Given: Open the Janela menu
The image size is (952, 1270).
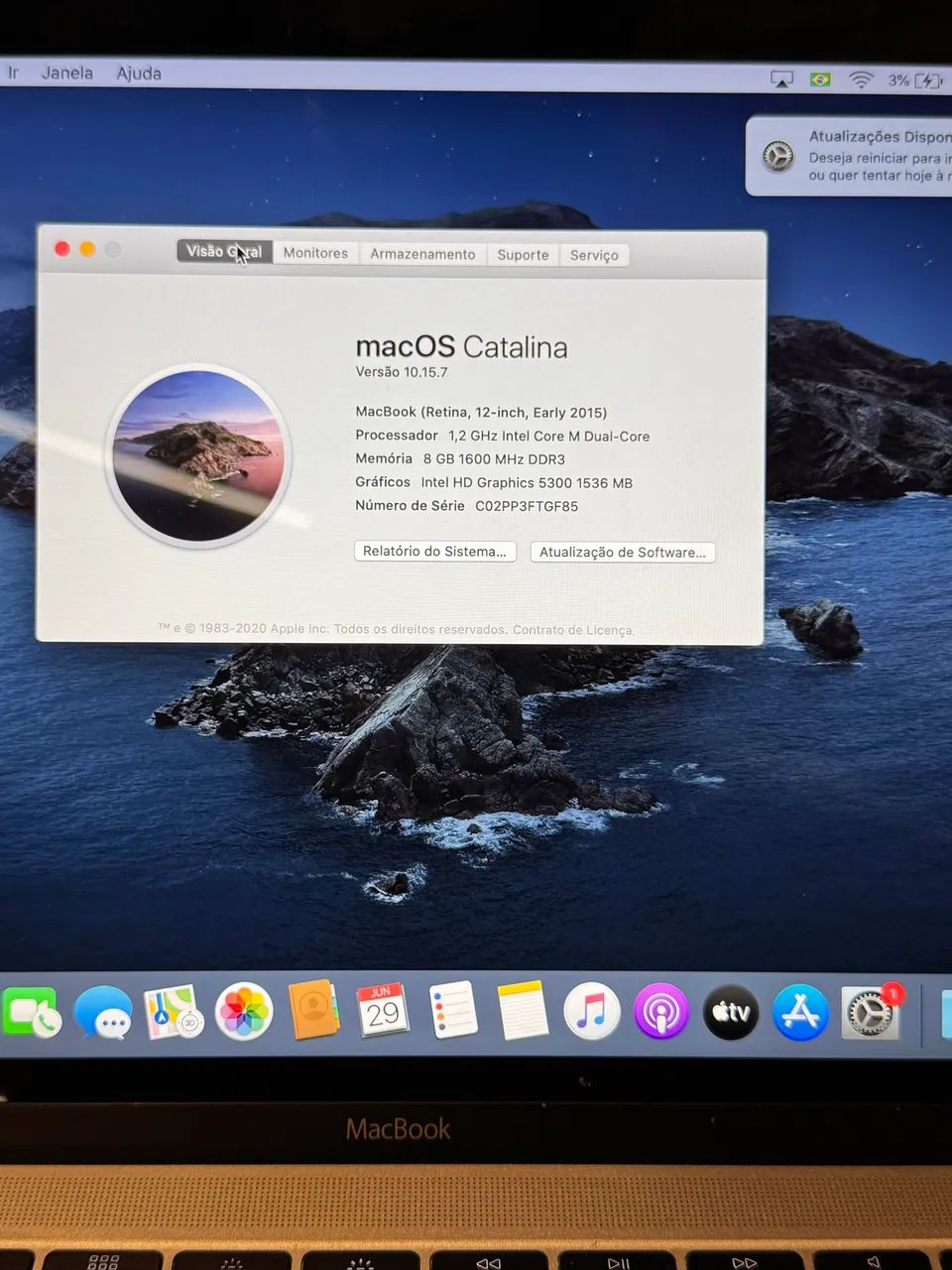Looking at the screenshot, I should (67, 72).
